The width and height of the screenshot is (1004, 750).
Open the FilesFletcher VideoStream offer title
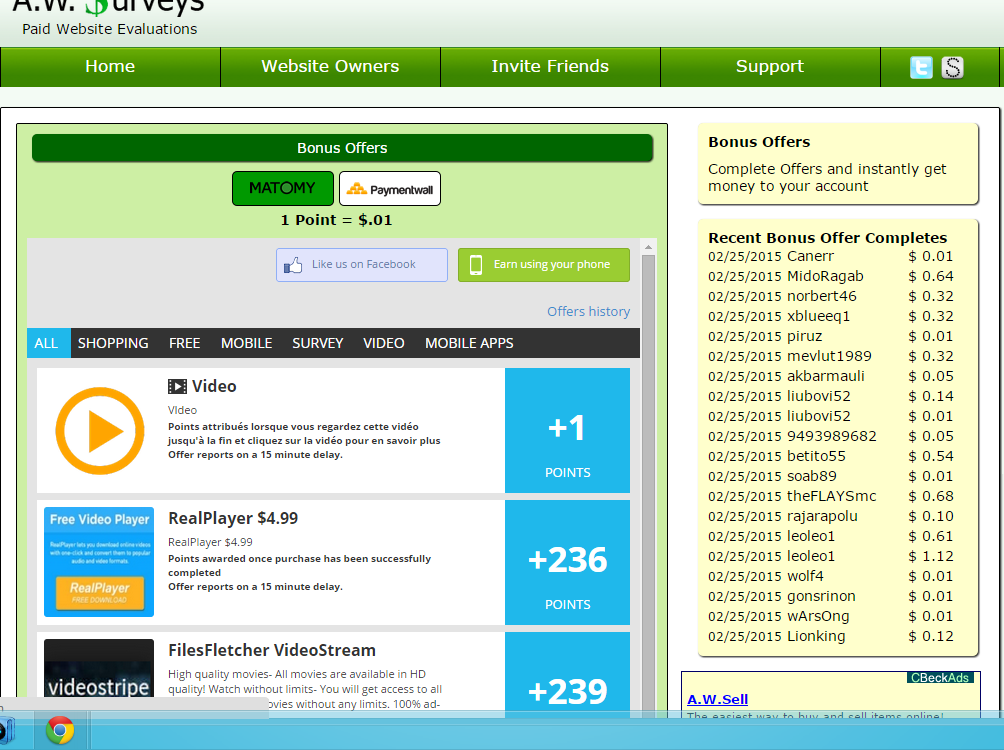point(272,650)
